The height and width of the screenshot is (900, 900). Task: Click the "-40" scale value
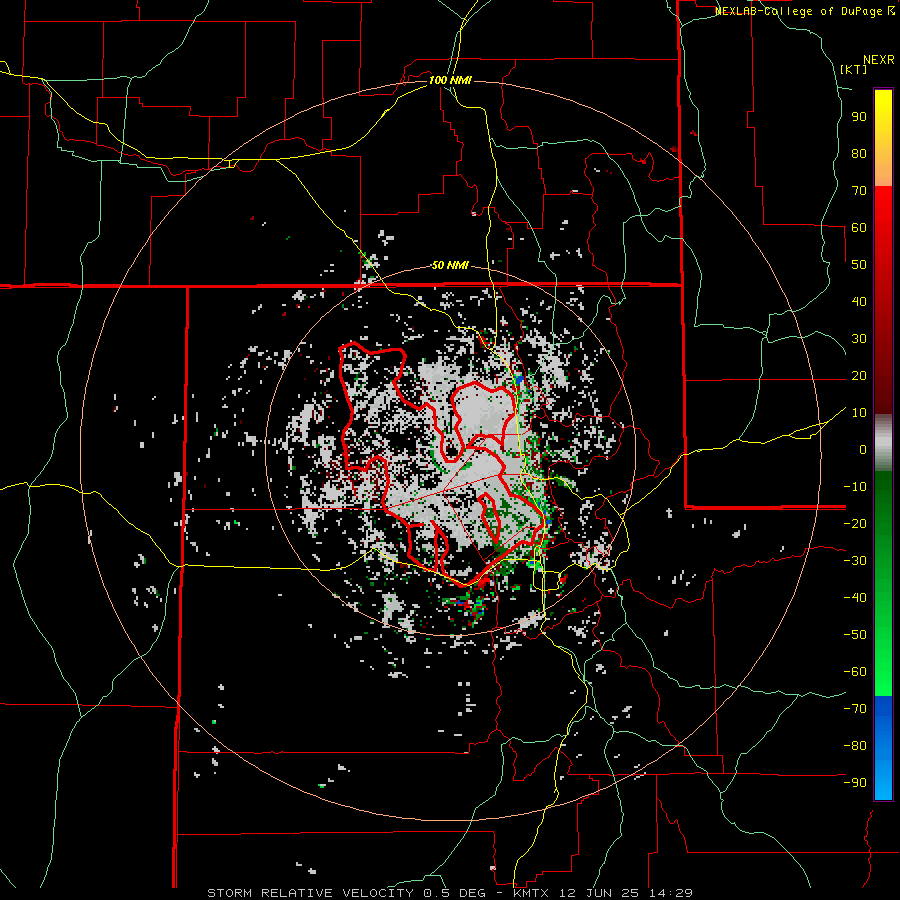(x=855, y=598)
